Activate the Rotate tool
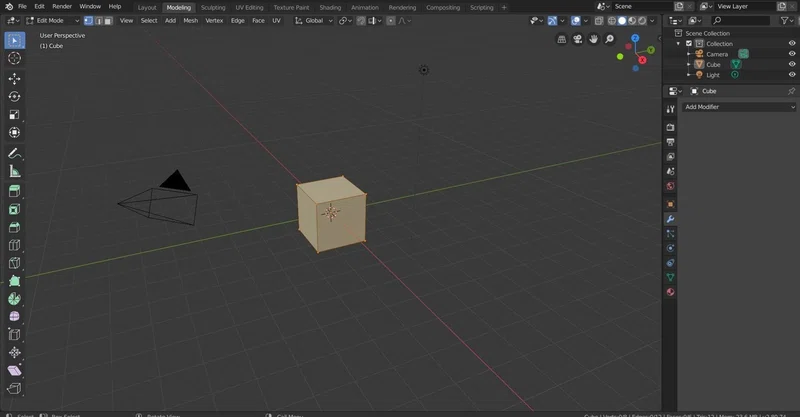Image resolution: width=800 pixels, height=417 pixels. click(x=14, y=96)
